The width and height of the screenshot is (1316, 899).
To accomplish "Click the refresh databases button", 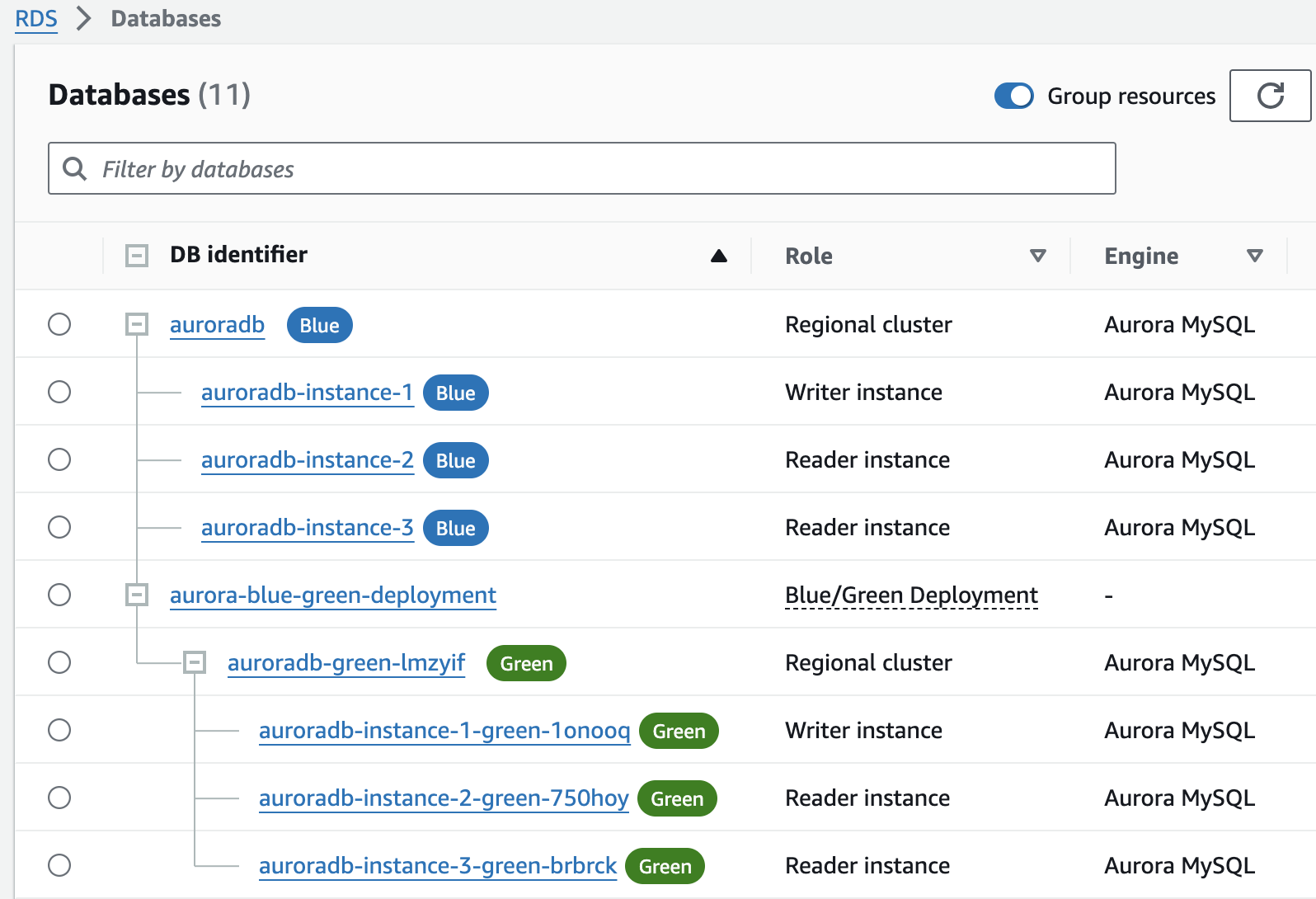I will (1270, 96).
